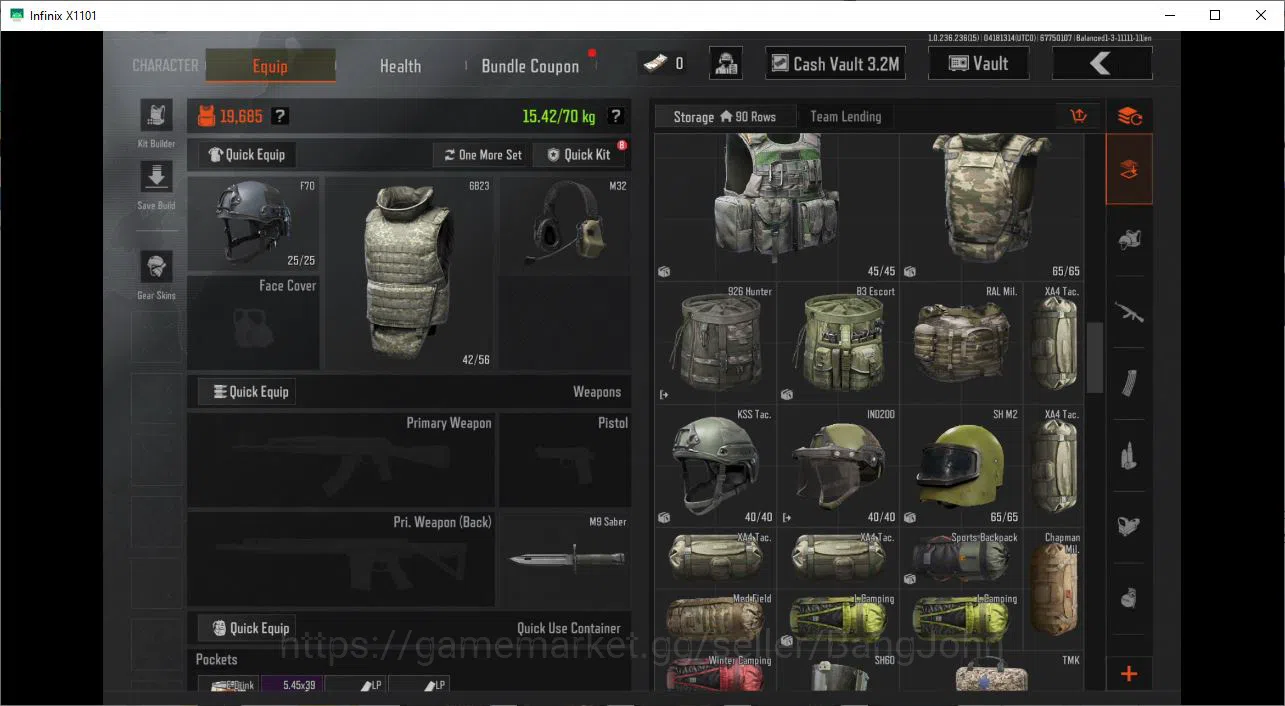Open the Team Lending tab

point(846,117)
